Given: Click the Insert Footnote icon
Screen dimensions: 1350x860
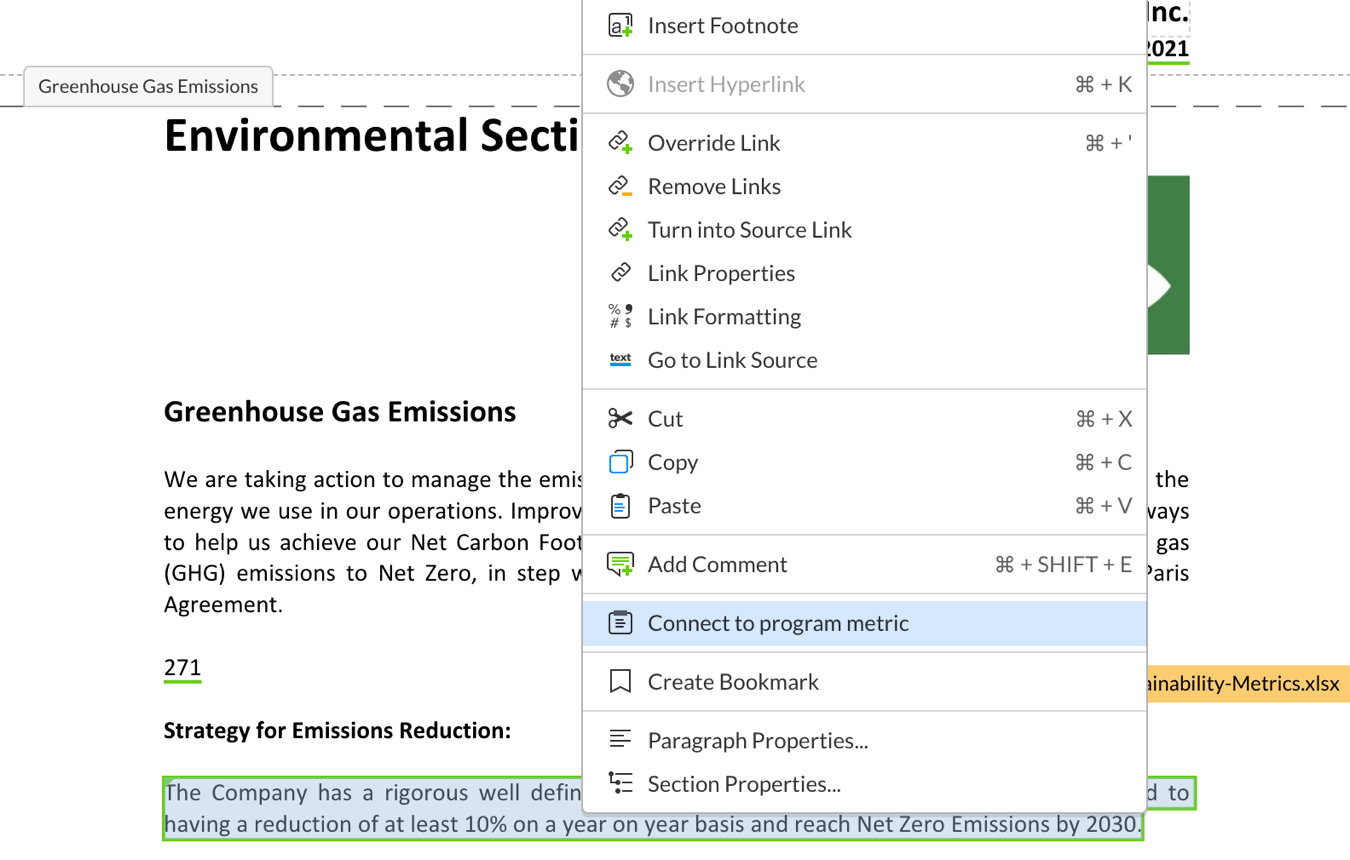Looking at the screenshot, I should [x=620, y=25].
